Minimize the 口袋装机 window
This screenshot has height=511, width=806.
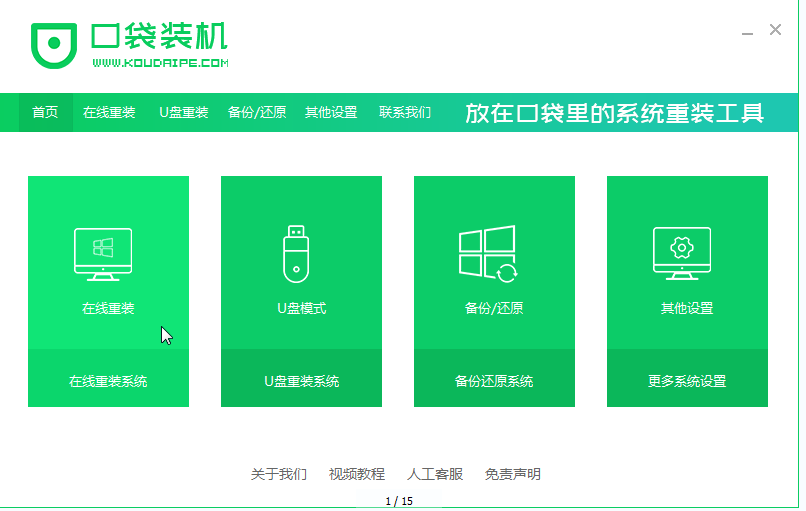pyautogui.click(x=747, y=32)
